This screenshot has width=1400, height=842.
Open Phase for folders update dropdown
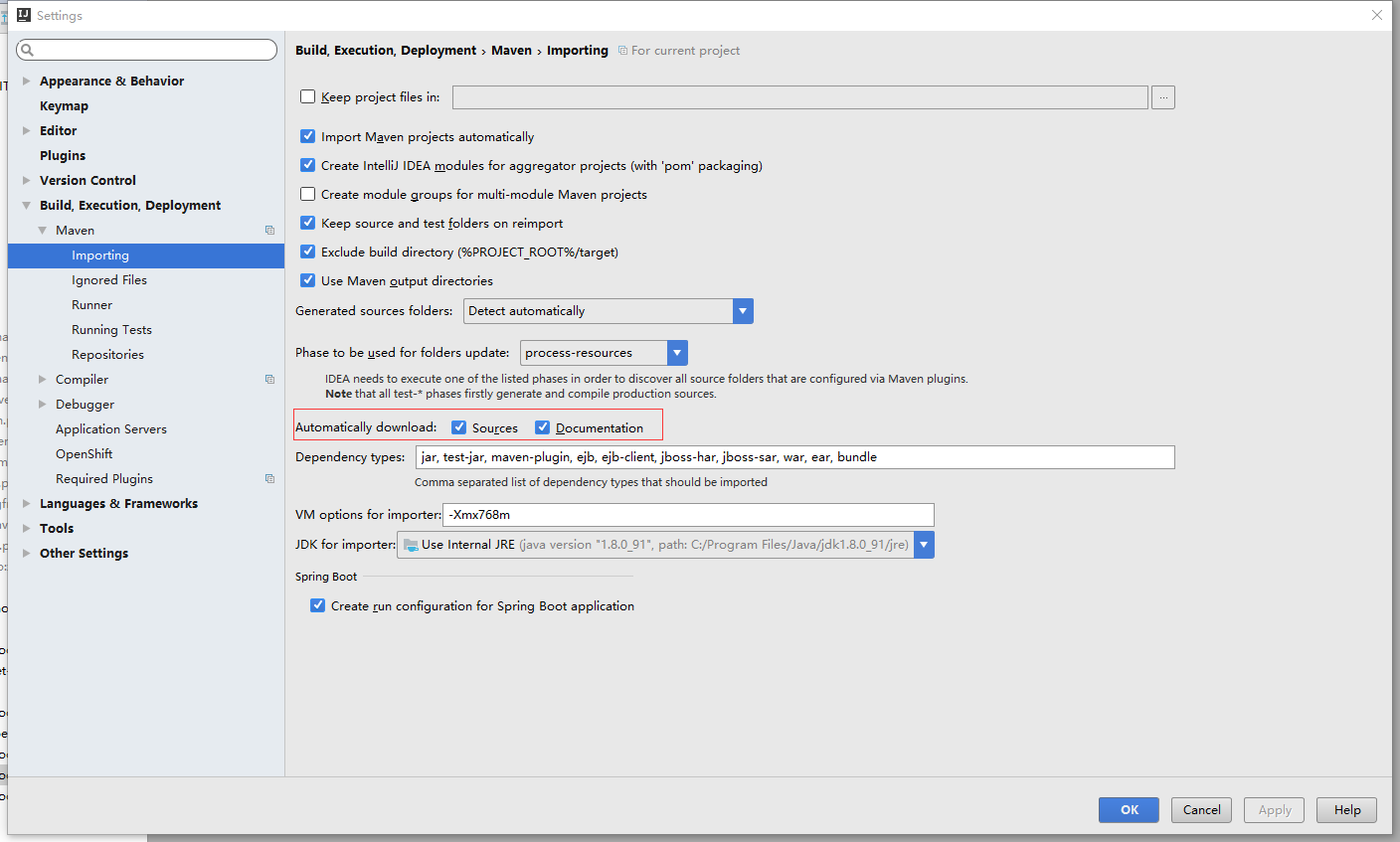pyautogui.click(x=677, y=353)
